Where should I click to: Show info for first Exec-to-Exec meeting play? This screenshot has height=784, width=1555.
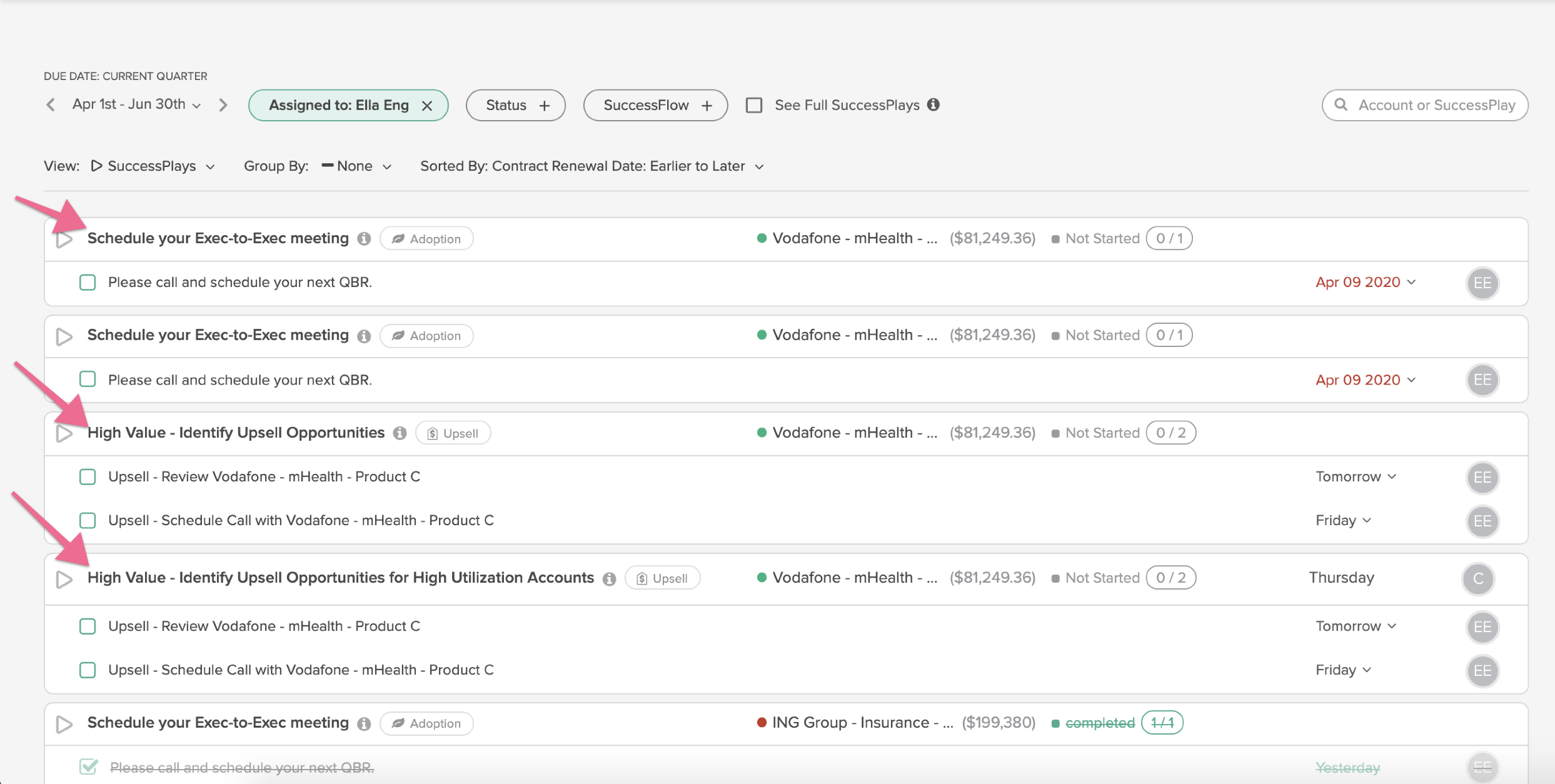click(364, 239)
